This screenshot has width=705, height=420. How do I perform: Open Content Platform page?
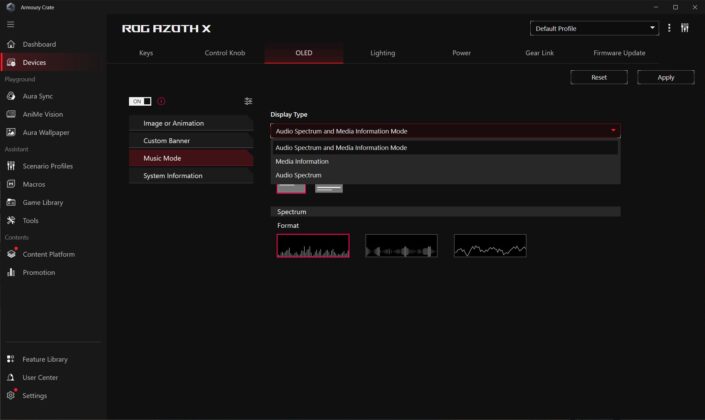49,254
